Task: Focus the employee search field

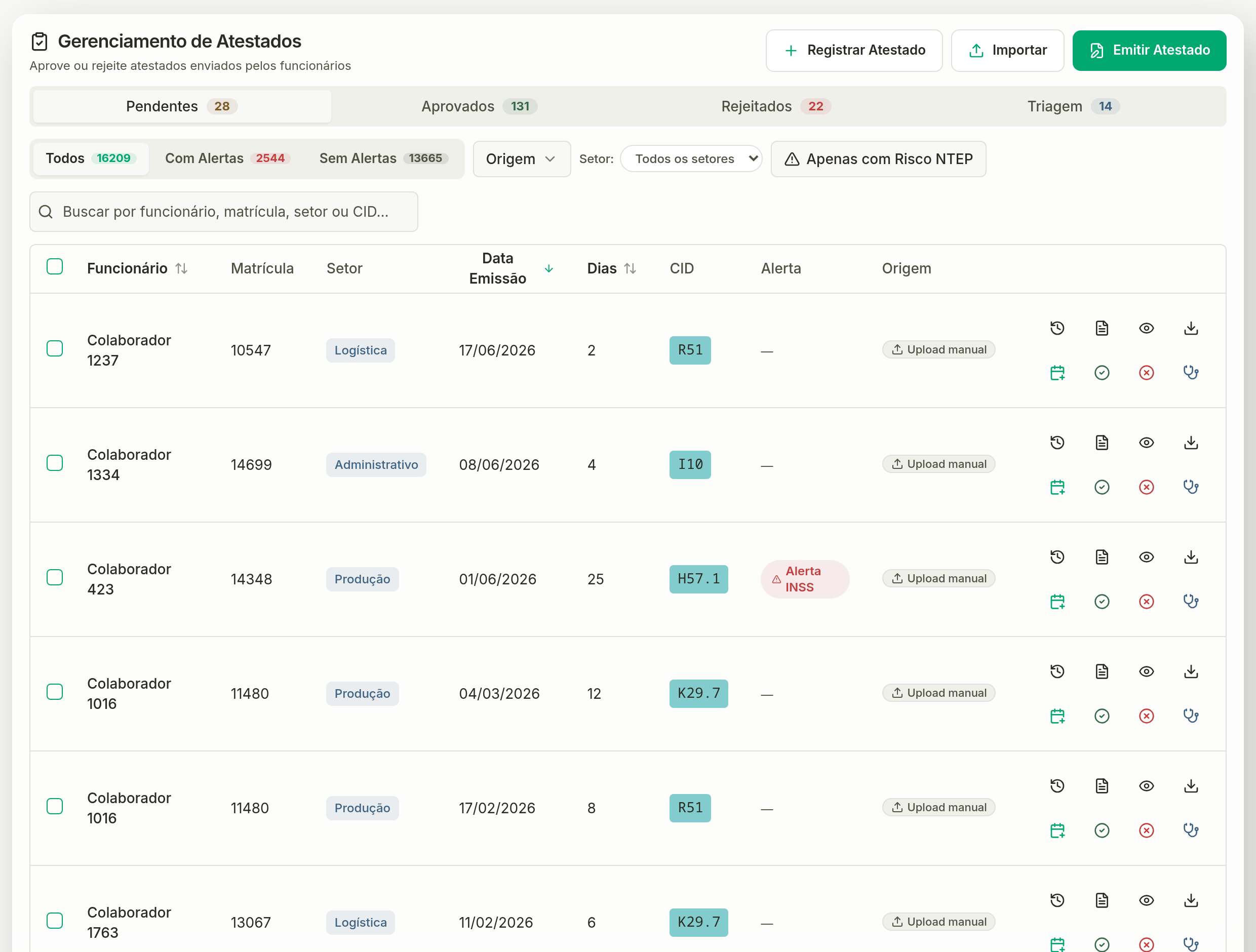Action: coord(223,212)
